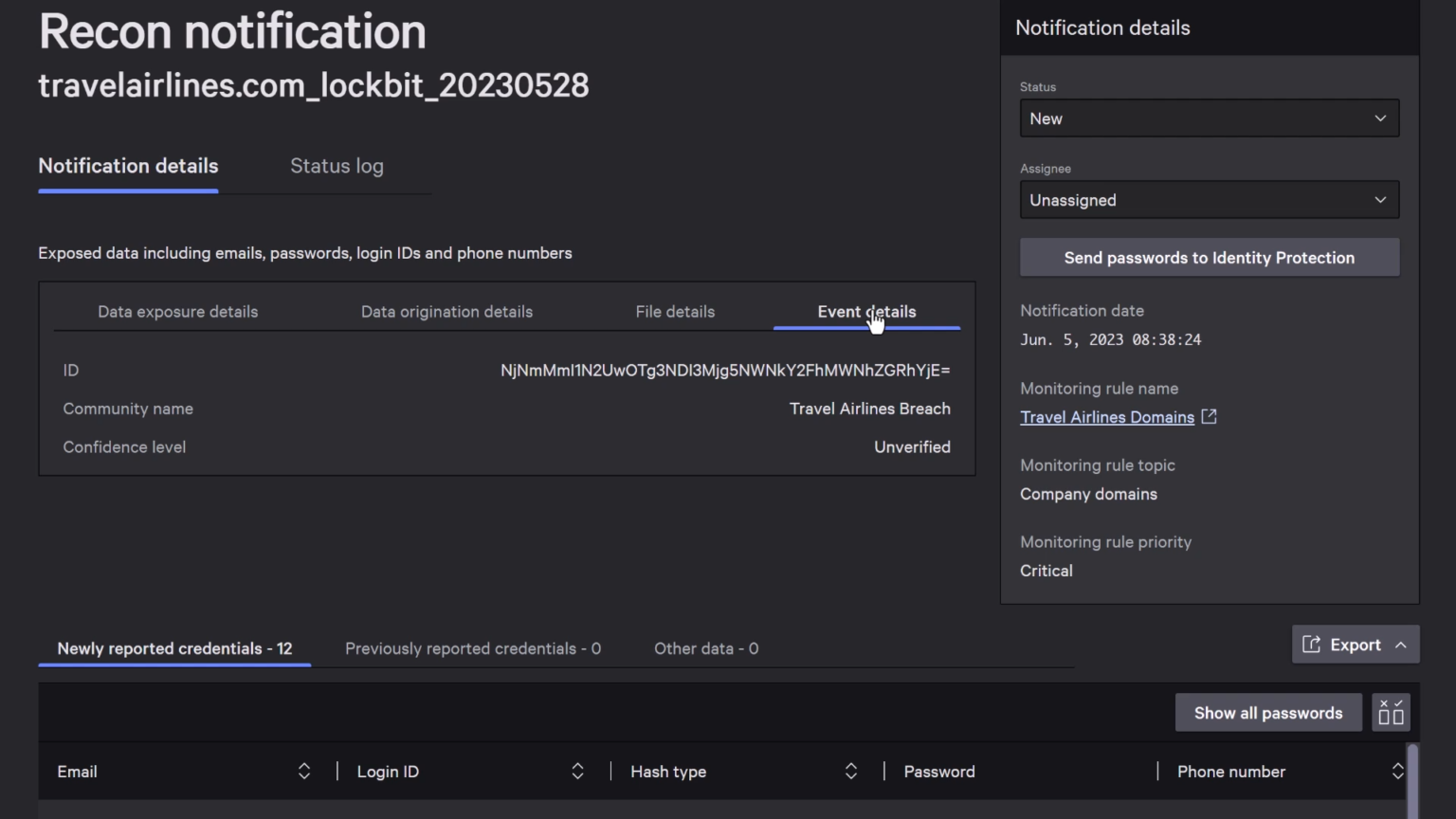Click Send passwords to Identity Protection
The height and width of the screenshot is (819, 1456).
1210,257
